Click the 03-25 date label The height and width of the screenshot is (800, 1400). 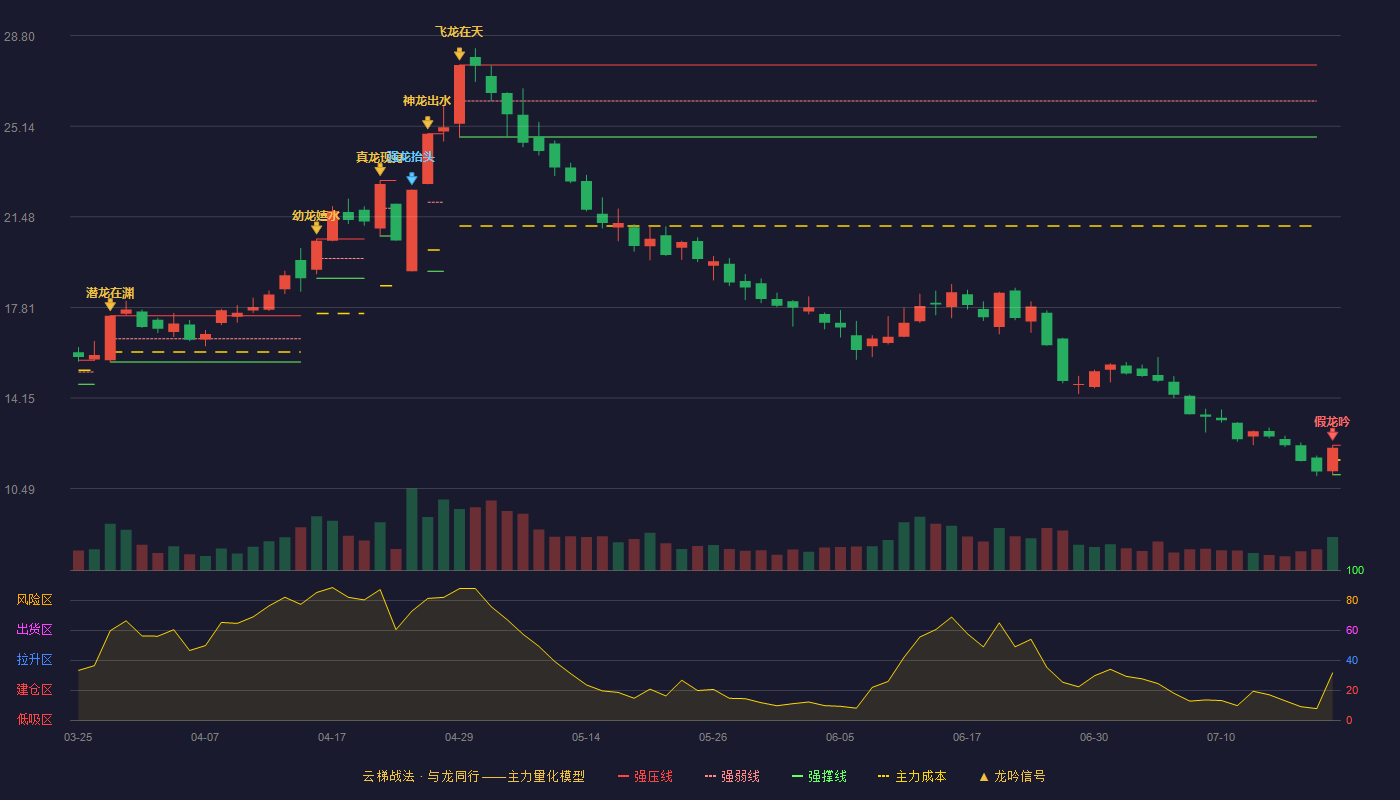[x=78, y=737]
